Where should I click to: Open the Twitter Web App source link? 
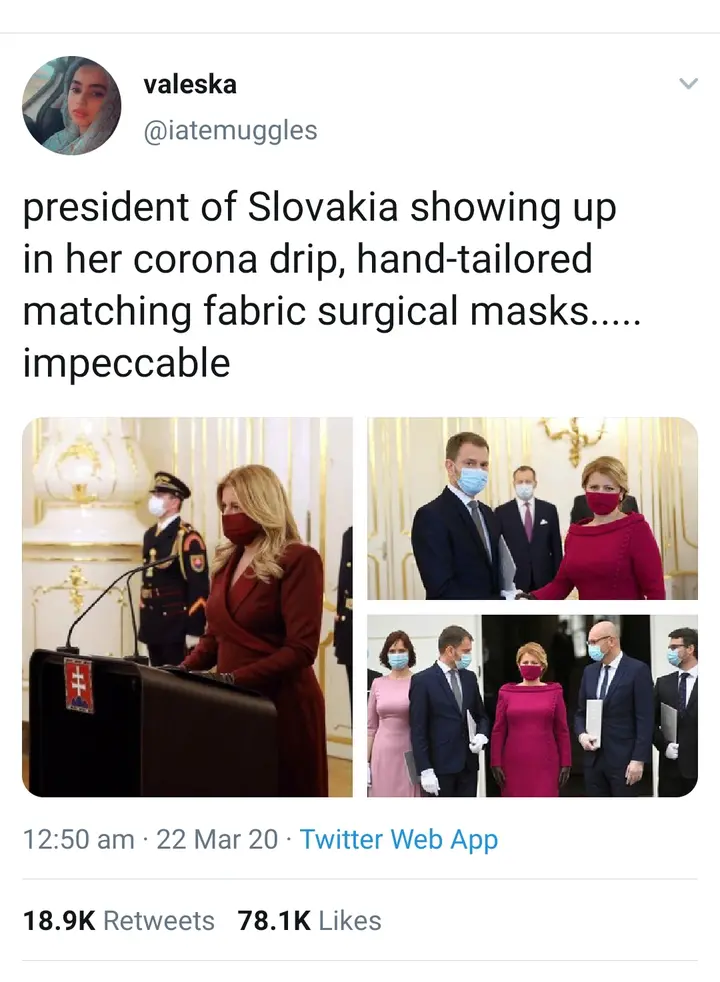399,840
